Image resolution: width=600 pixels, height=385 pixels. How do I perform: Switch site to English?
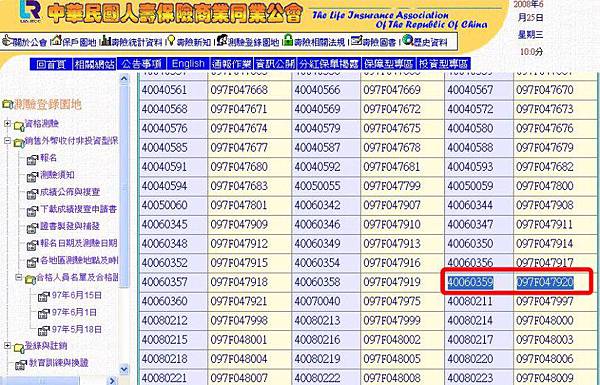click(x=188, y=64)
